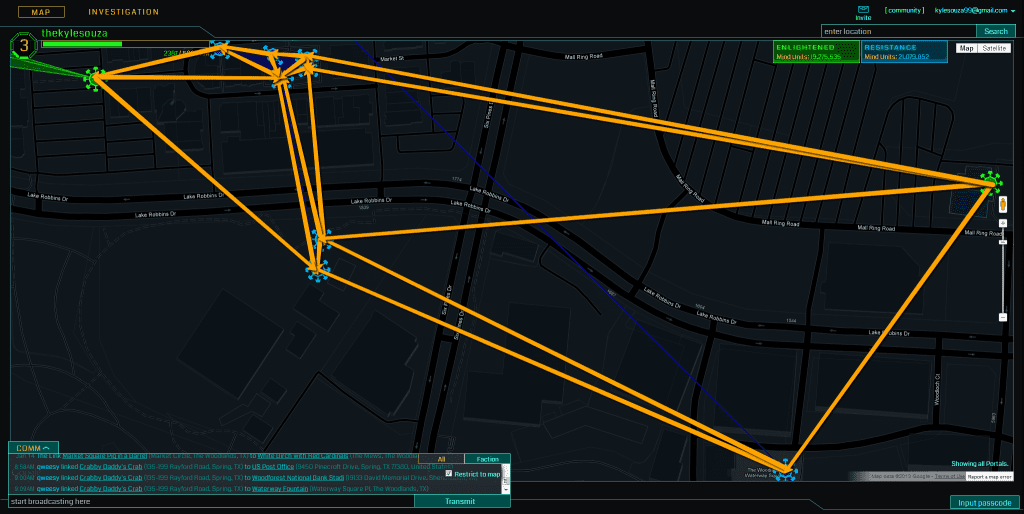Focus the start broadcasting here field

[212, 501]
